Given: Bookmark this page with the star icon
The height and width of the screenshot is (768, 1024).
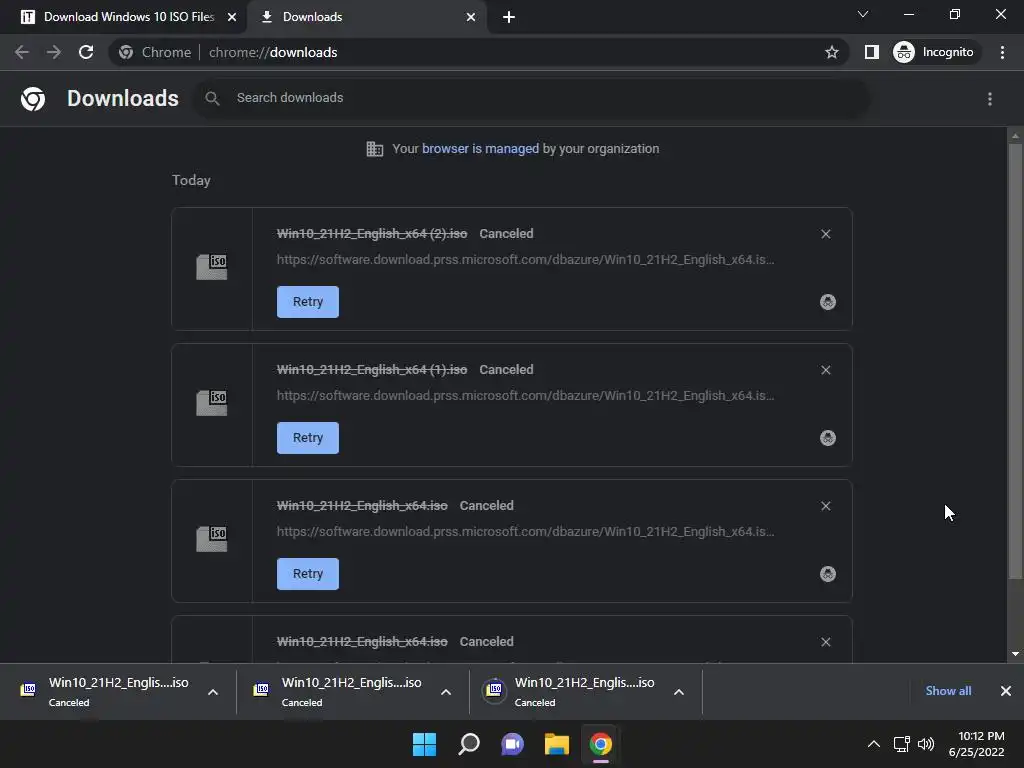Looking at the screenshot, I should [831, 52].
